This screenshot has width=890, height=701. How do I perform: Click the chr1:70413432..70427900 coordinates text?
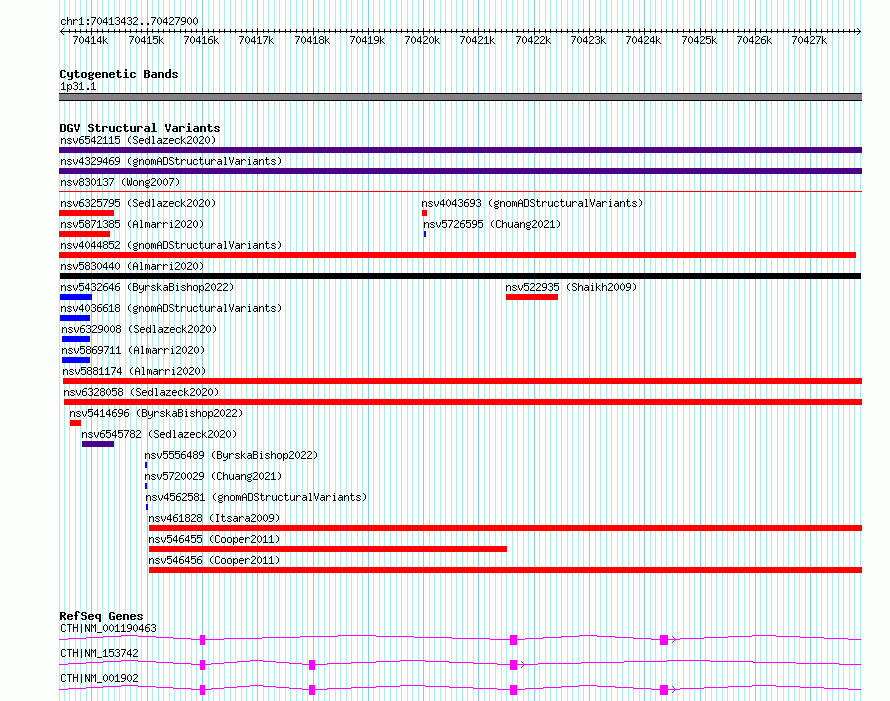(x=129, y=21)
